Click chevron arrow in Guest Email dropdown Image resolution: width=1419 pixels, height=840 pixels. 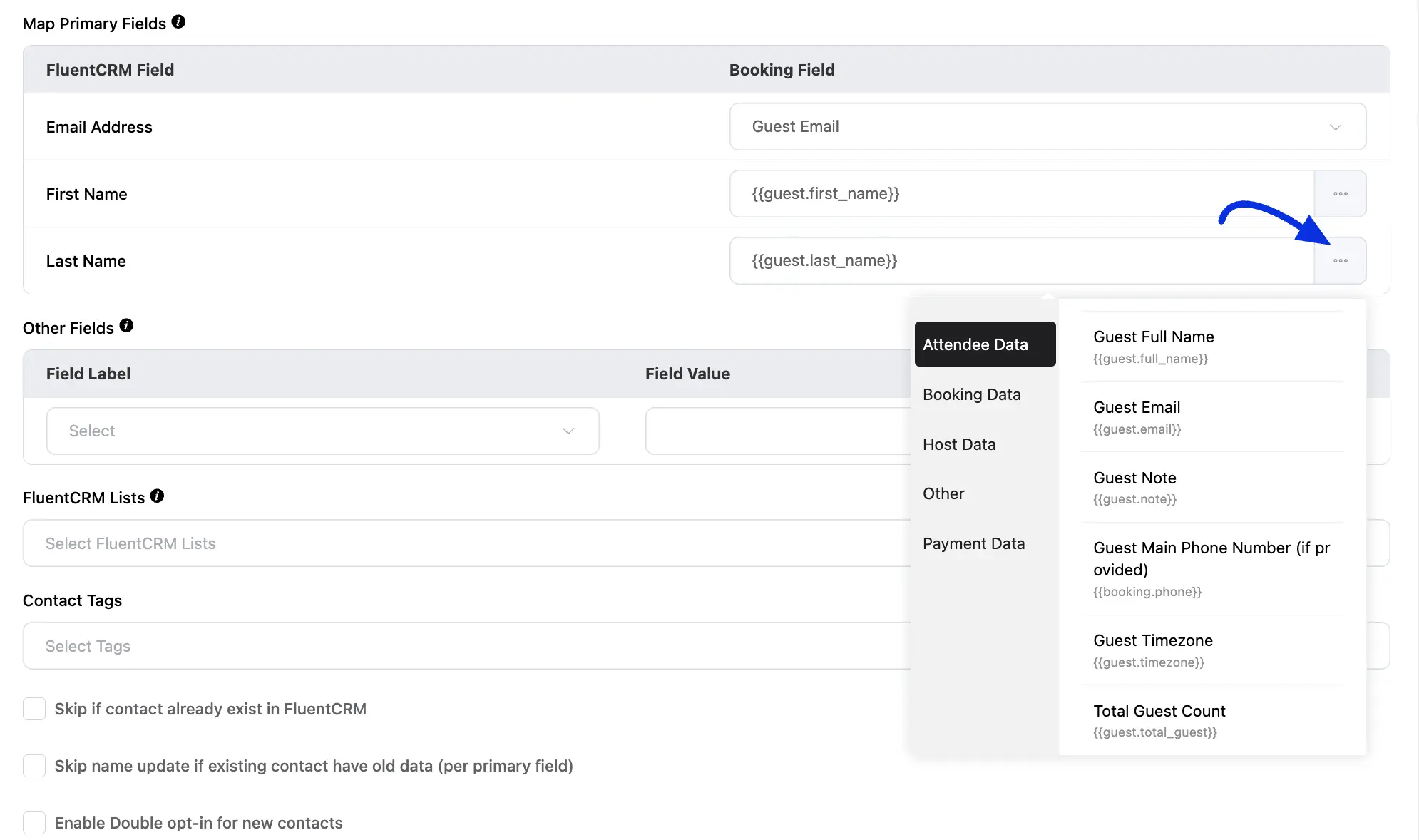pos(1335,127)
